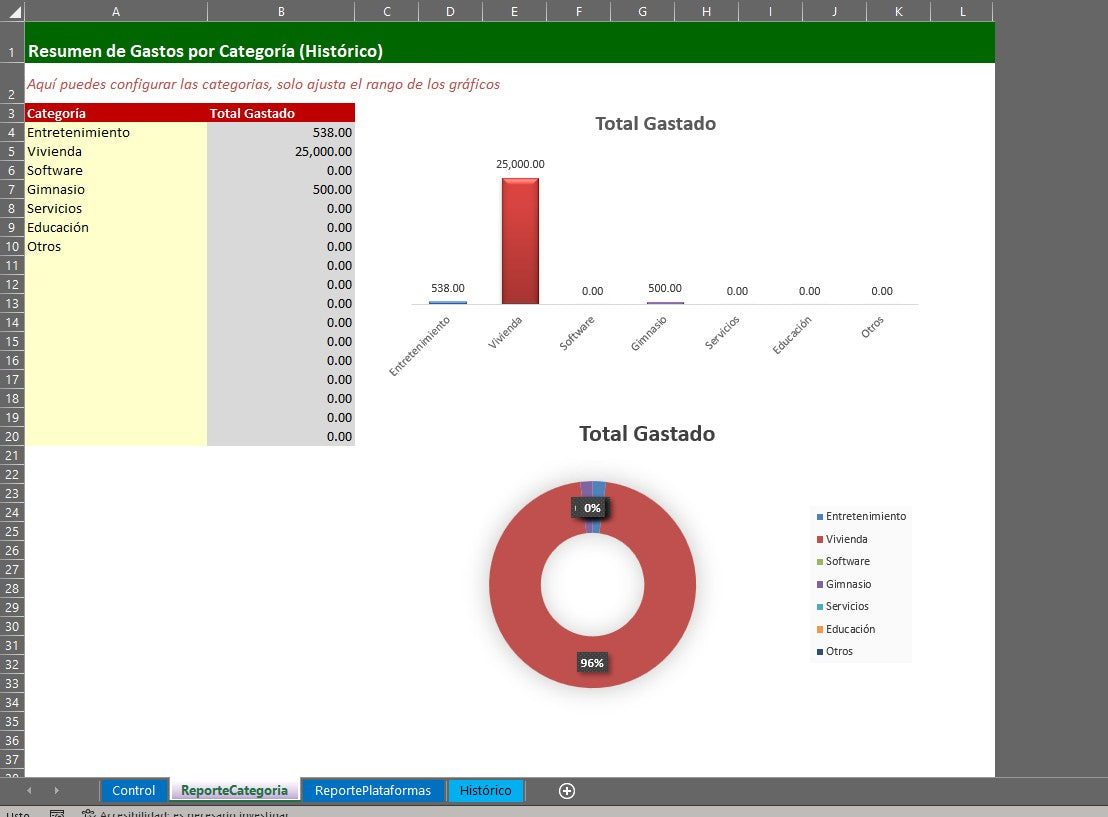Select the Vivienda category cell

pos(116,151)
